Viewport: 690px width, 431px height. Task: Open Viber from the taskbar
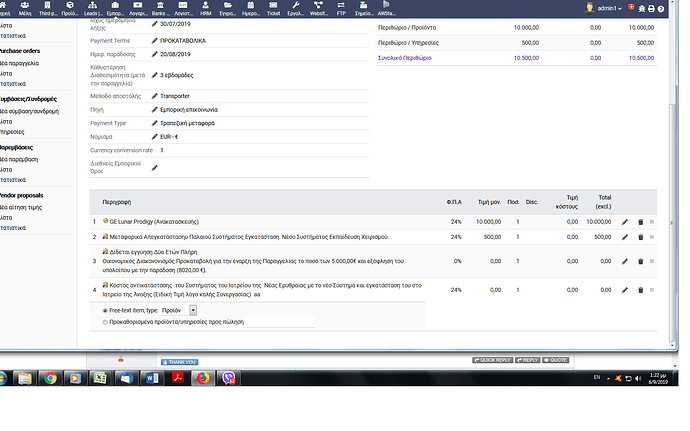tap(229, 378)
